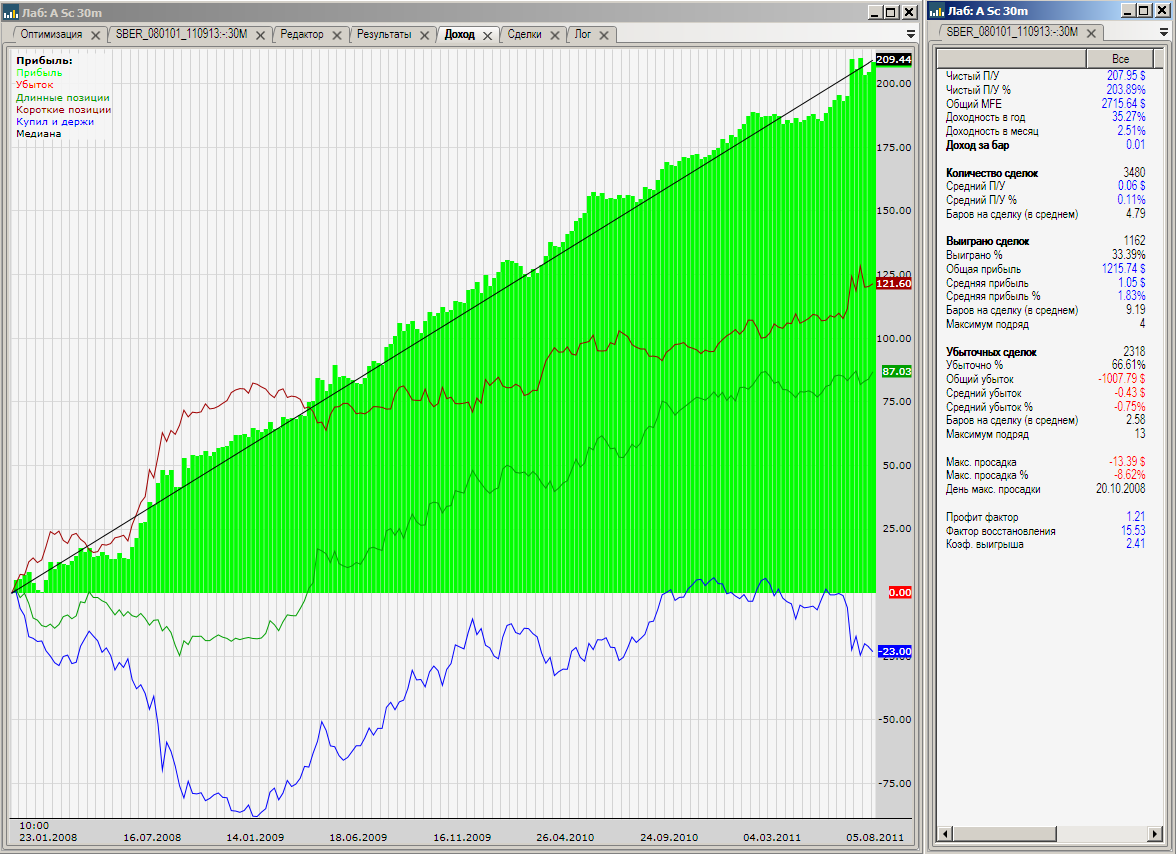
Task: Click the Купил и держи legend entry
Action: pos(55,121)
